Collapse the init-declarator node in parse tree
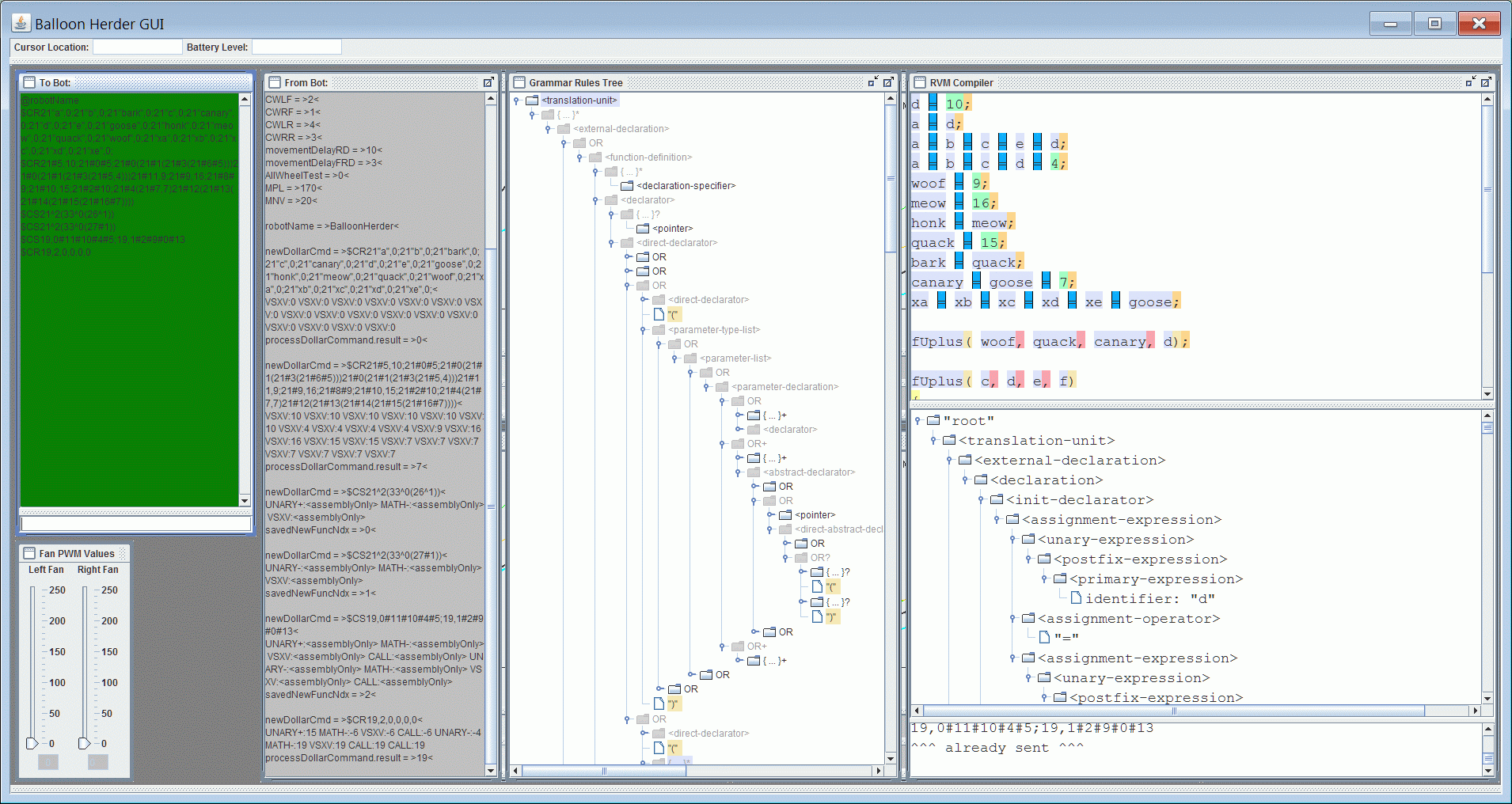 coord(981,500)
